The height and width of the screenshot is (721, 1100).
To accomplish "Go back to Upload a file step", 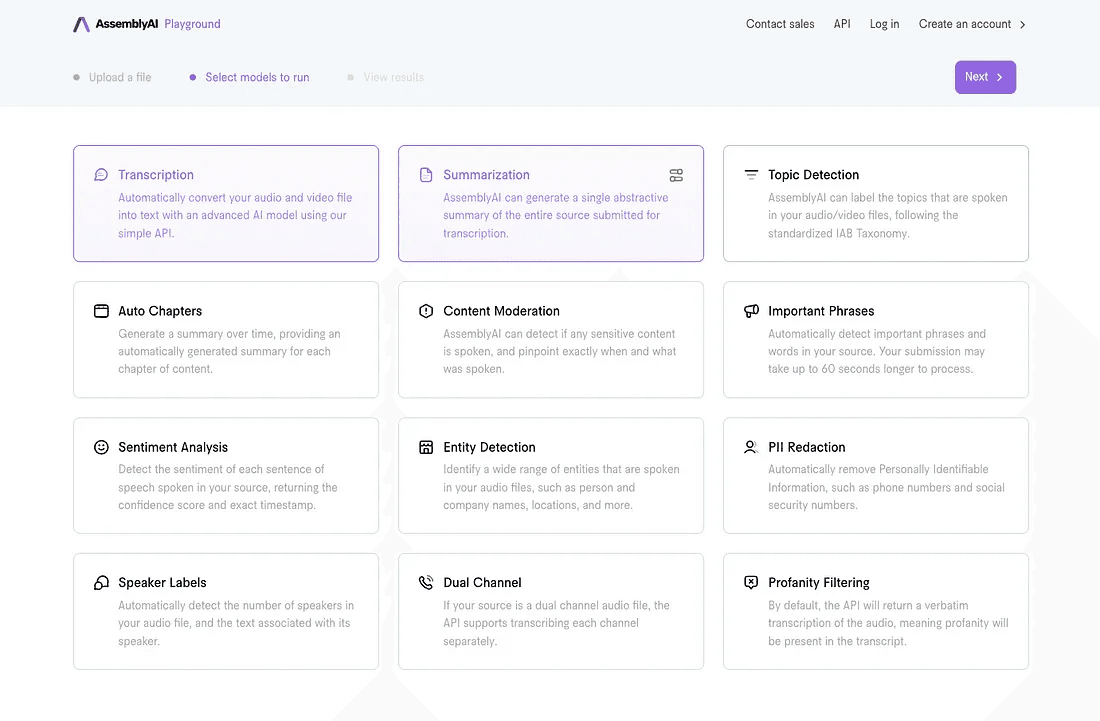I will 112,77.
